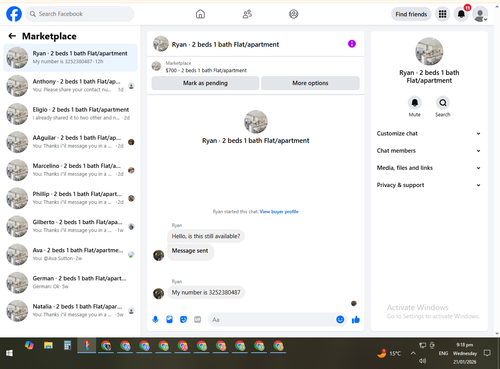Viewport: 500px width, 369px height.
Task: Click the Mark as pending button
Action: 205,83
